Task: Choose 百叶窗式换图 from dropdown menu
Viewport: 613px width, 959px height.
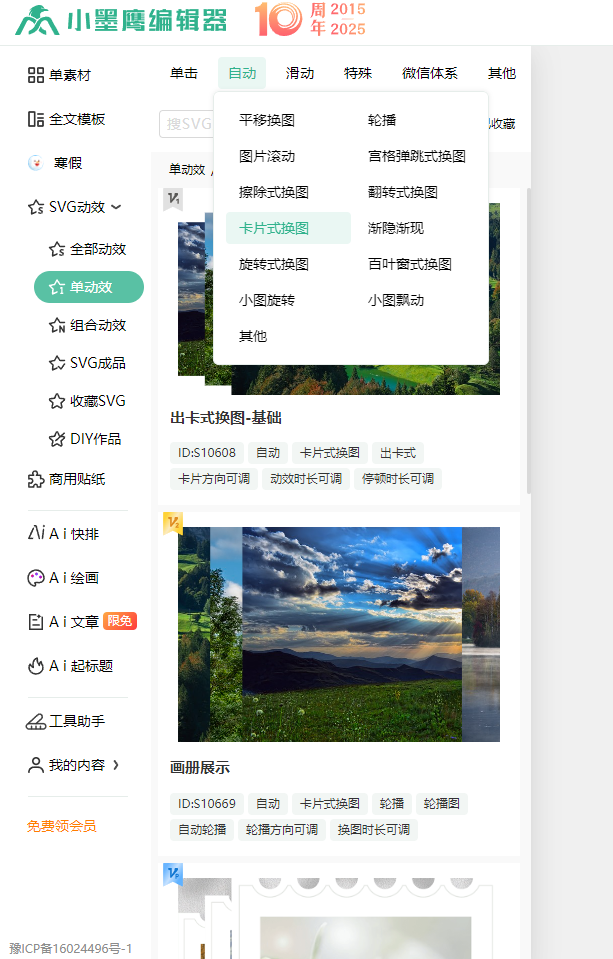Action: 410,265
